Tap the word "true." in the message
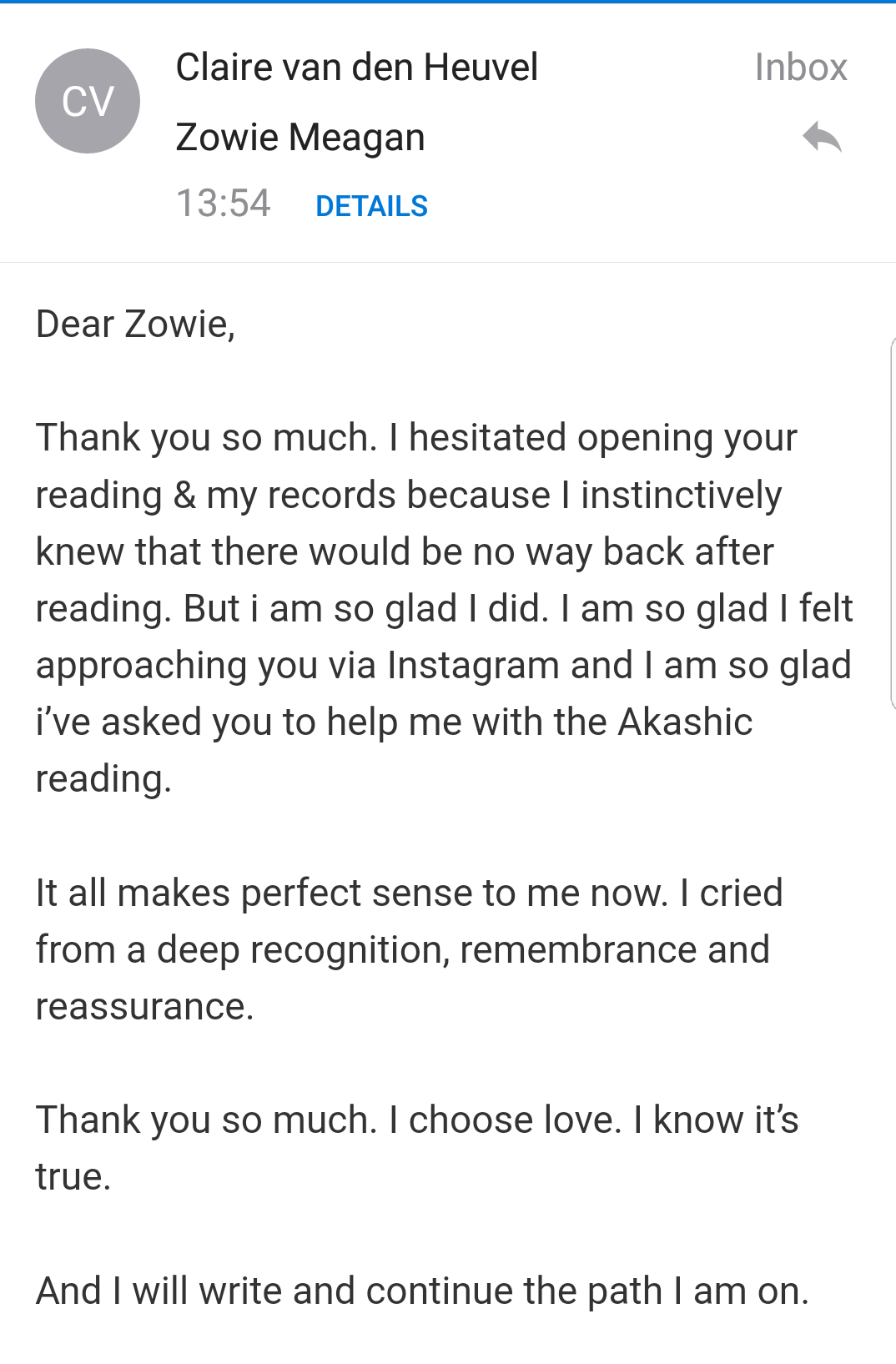Viewport: 896px width, 1364px height. pos(73,1177)
